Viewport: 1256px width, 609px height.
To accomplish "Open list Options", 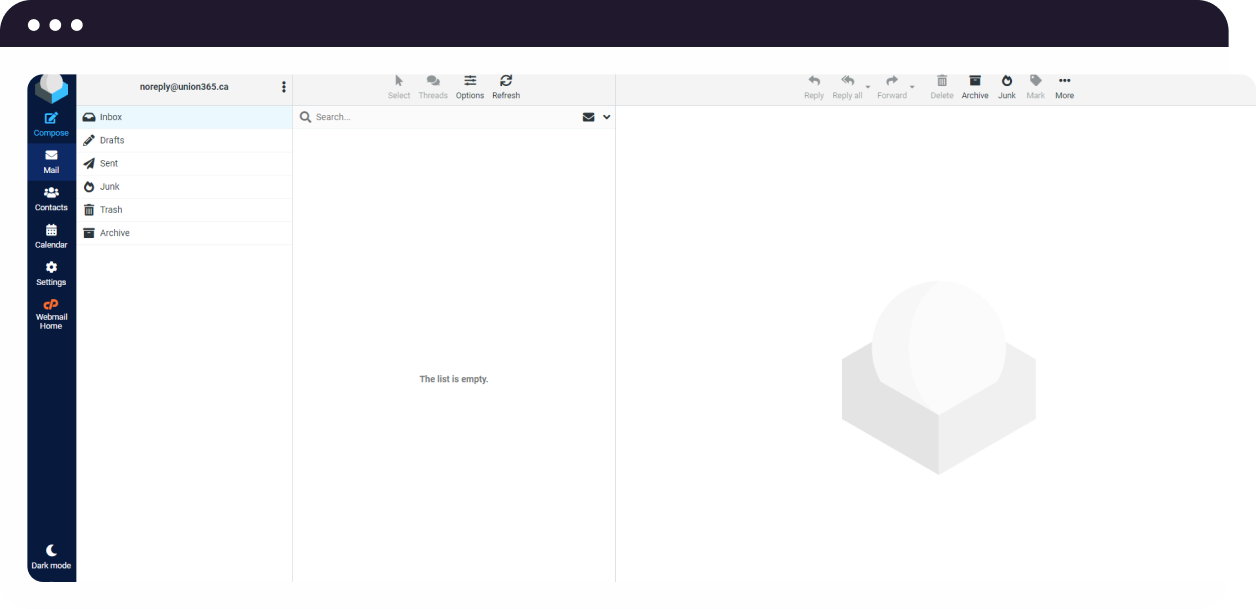I will pyautogui.click(x=470, y=87).
